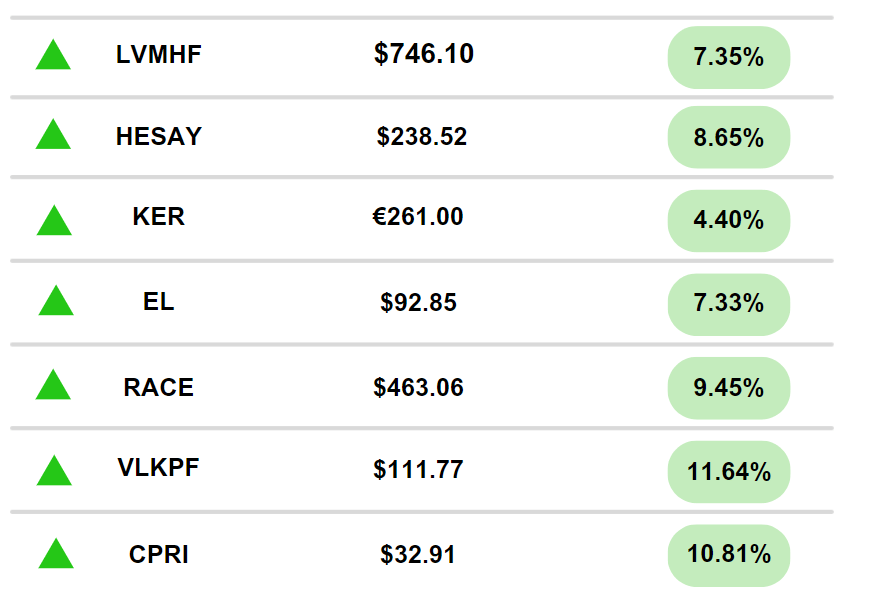Click the green triangle next to KER
877x600 pixels.
point(54,220)
